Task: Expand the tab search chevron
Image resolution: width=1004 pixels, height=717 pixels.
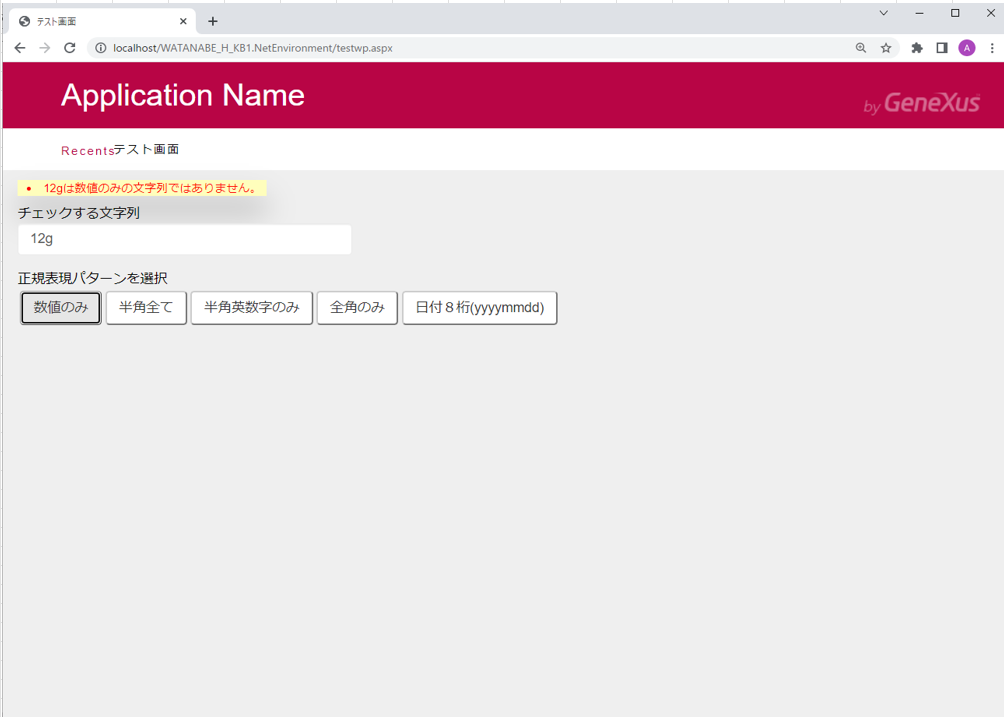Action: point(884,13)
